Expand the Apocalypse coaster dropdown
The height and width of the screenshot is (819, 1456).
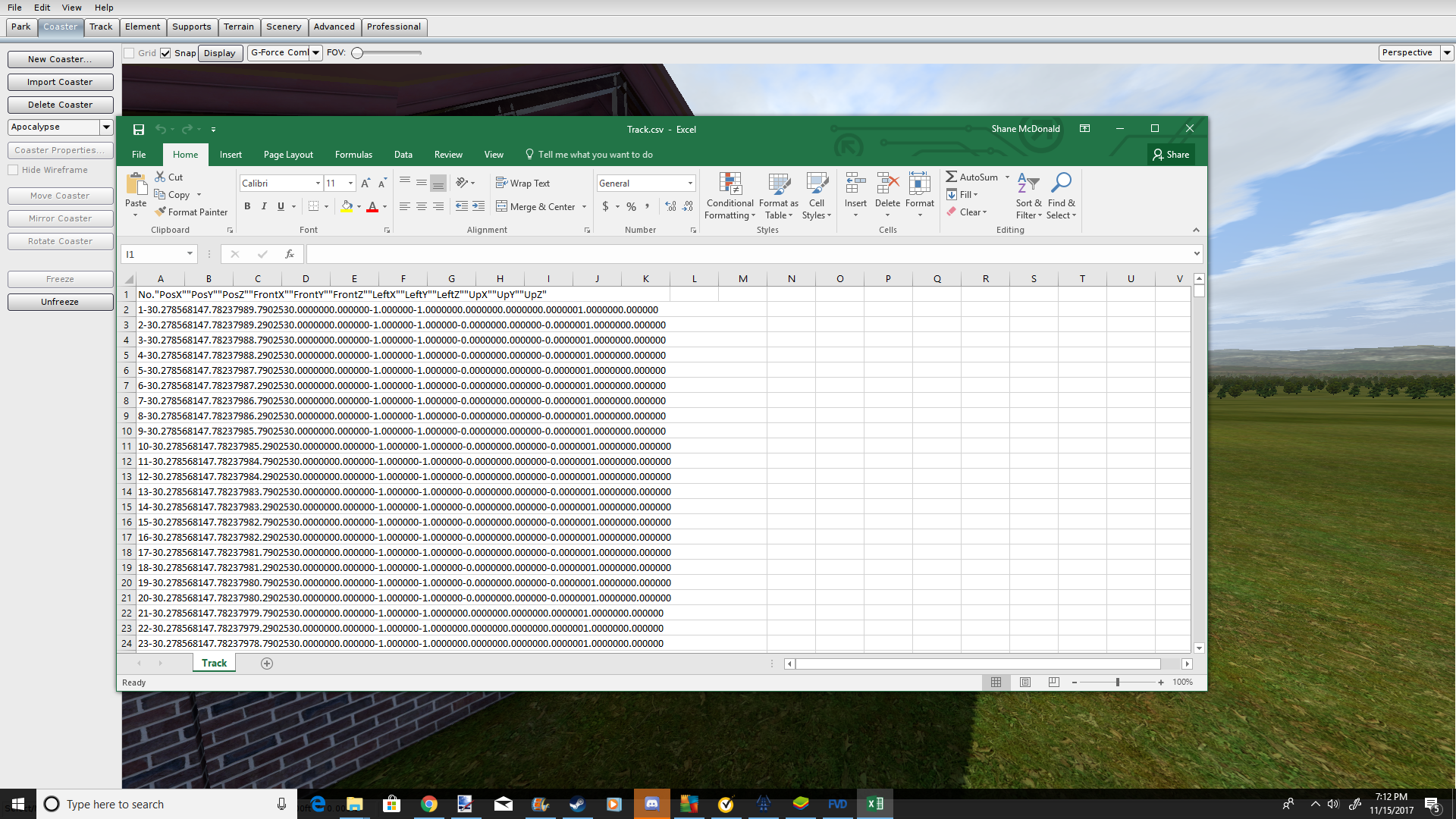click(x=106, y=127)
